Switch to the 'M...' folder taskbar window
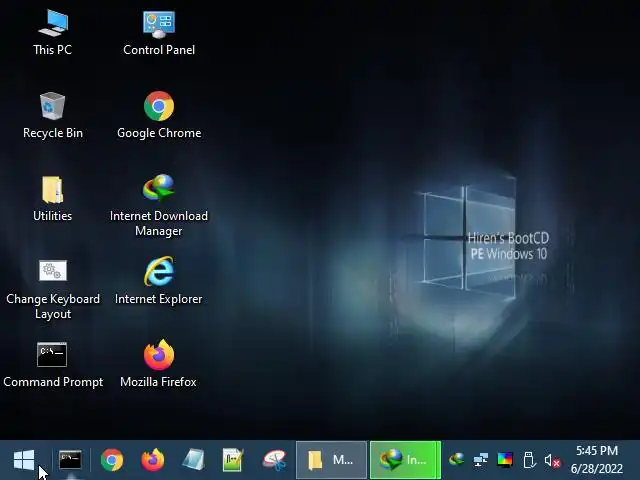 coord(331,460)
